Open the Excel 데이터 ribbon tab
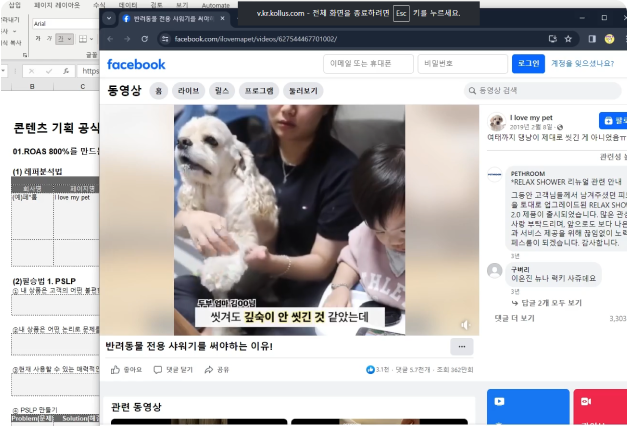The height and width of the screenshot is (426, 627). pyautogui.click(x=128, y=5)
